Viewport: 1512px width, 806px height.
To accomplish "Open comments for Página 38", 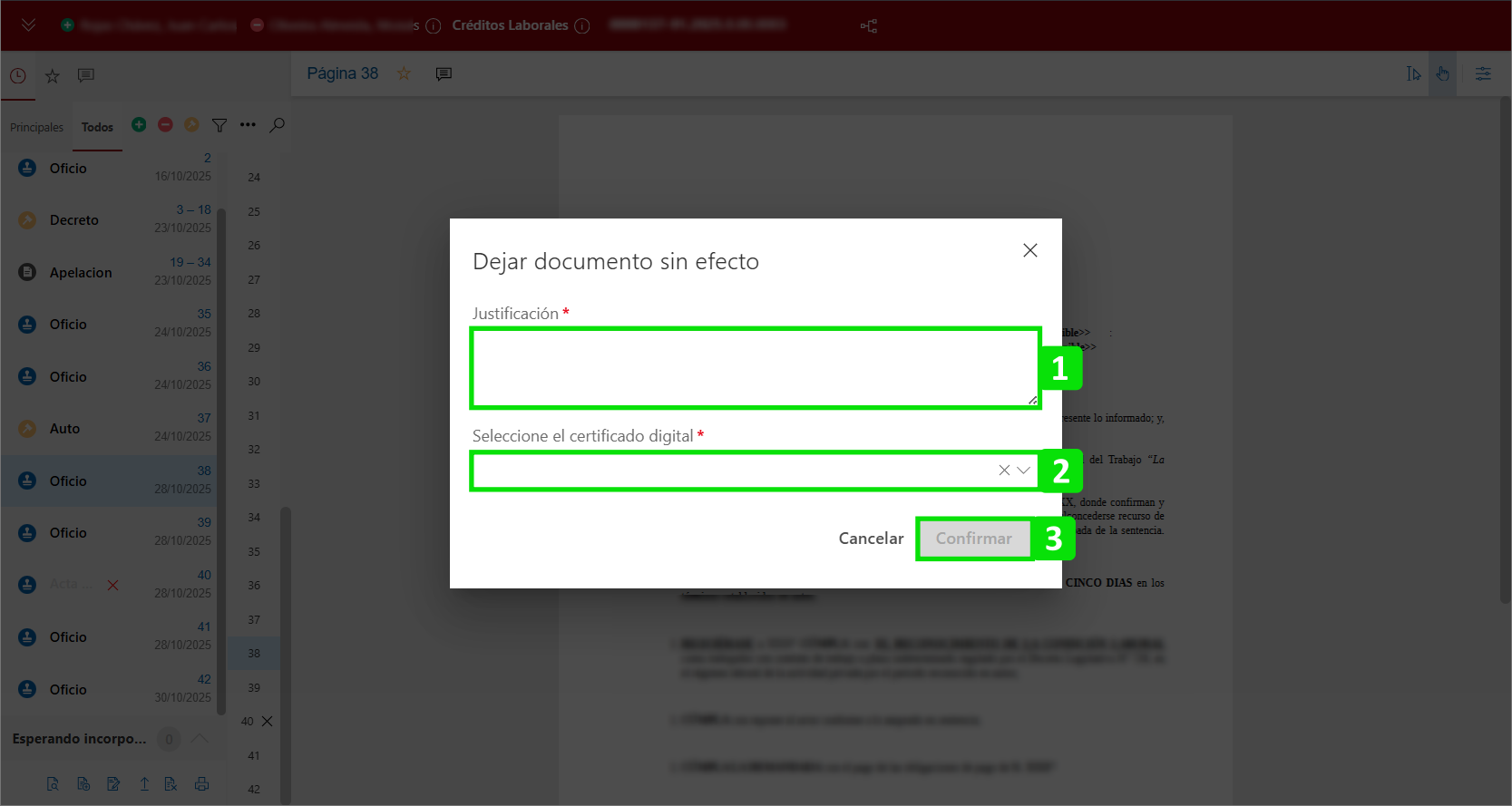I will coord(444,73).
